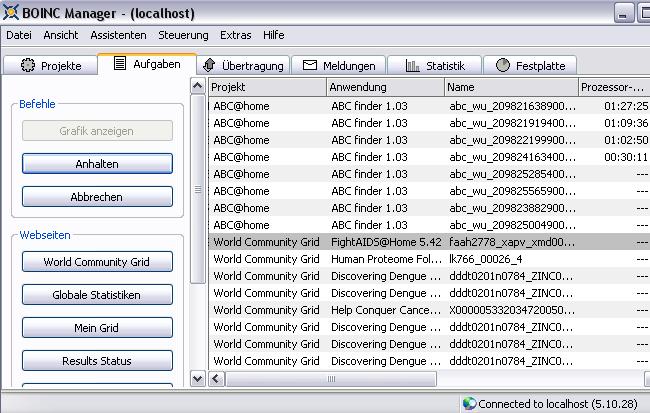Click the task list icon on Aufgaben tab
650x413 pixels.
pyautogui.click(x=120, y=64)
